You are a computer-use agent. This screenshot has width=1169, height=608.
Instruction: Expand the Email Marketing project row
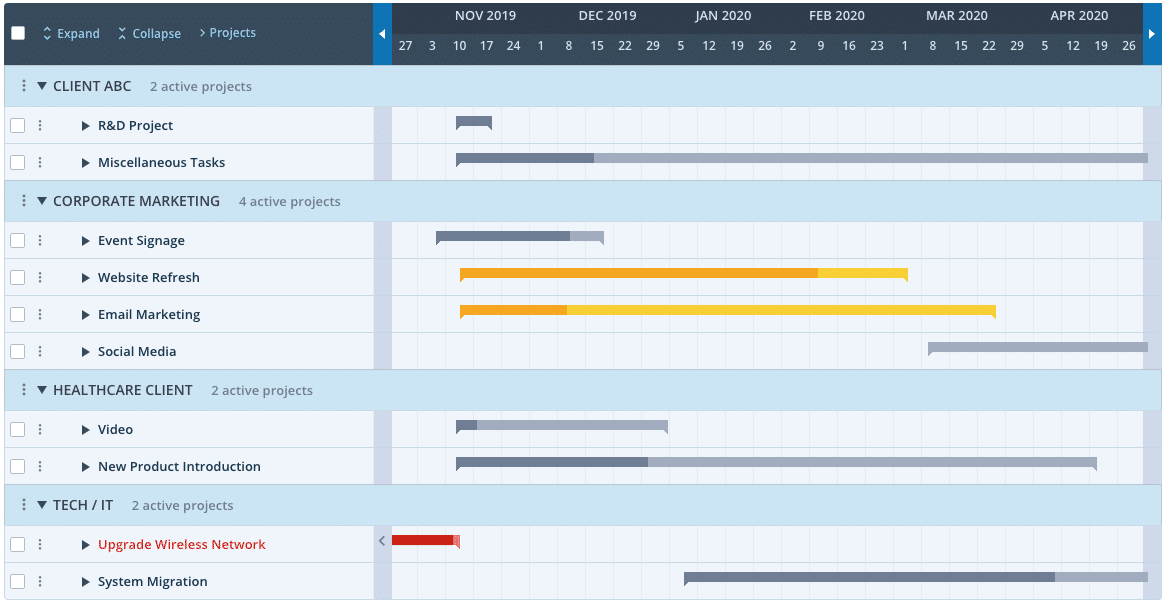coord(86,315)
